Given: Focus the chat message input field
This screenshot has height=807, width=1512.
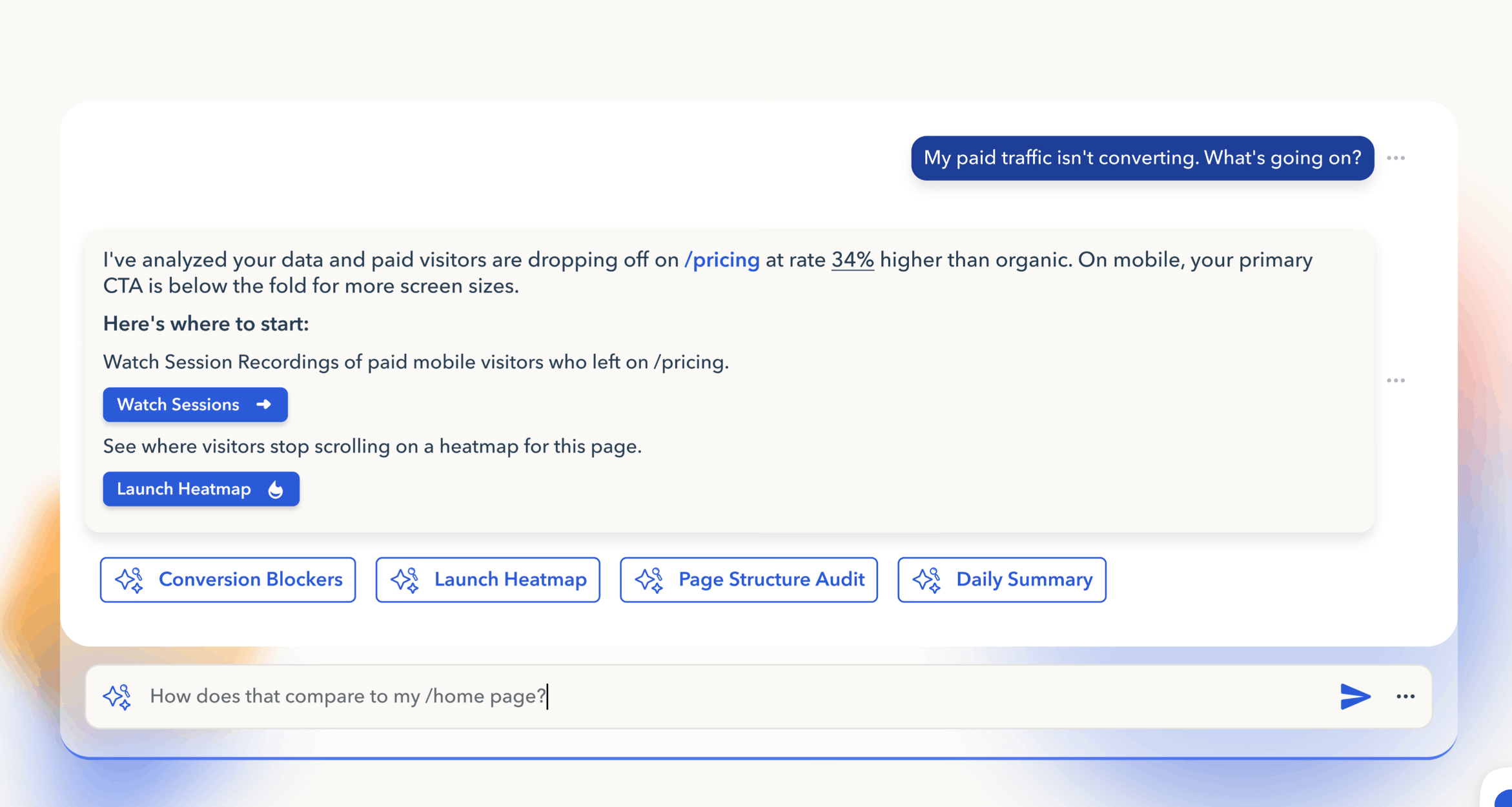Looking at the screenshot, I should (x=759, y=697).
